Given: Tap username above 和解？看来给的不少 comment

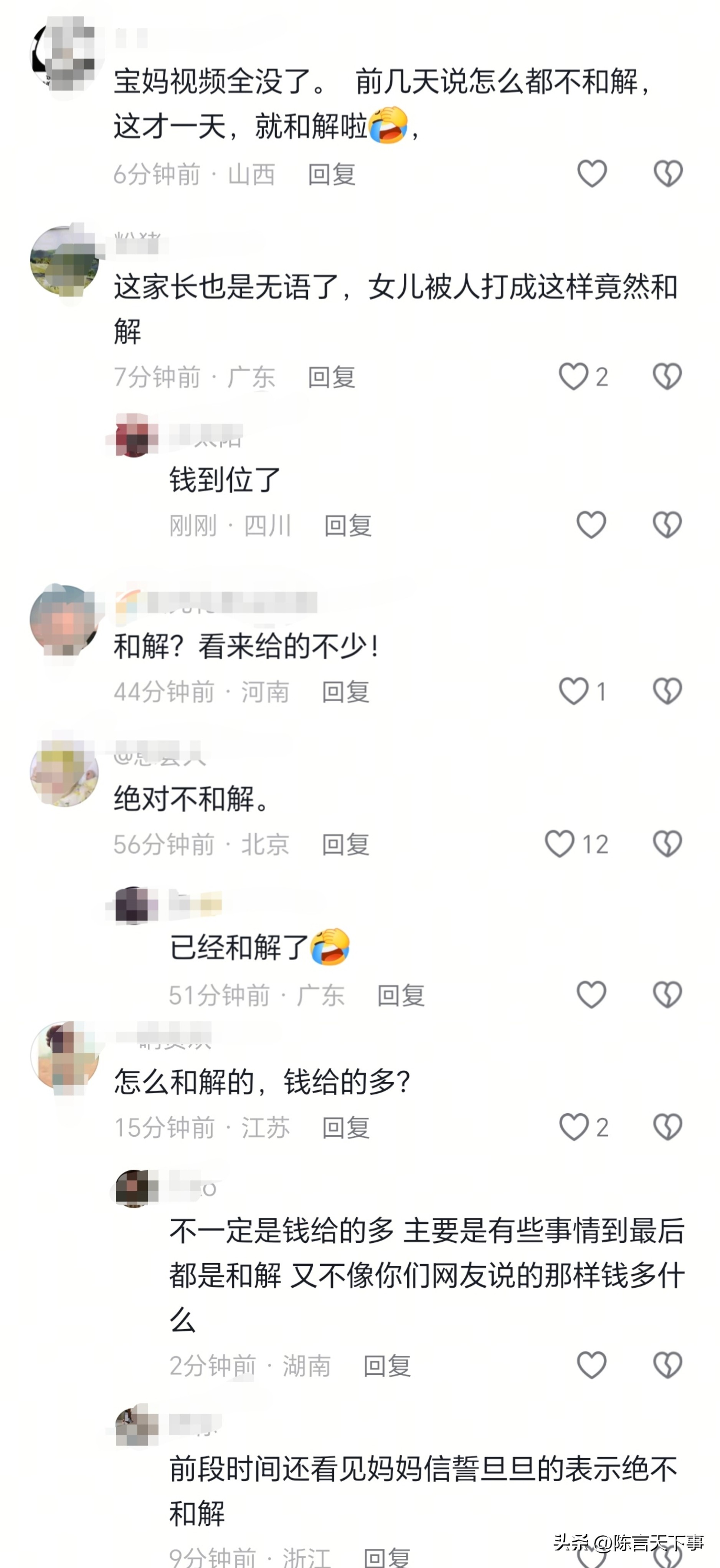Looking at the screenshot, I should (x=216, y=603).
